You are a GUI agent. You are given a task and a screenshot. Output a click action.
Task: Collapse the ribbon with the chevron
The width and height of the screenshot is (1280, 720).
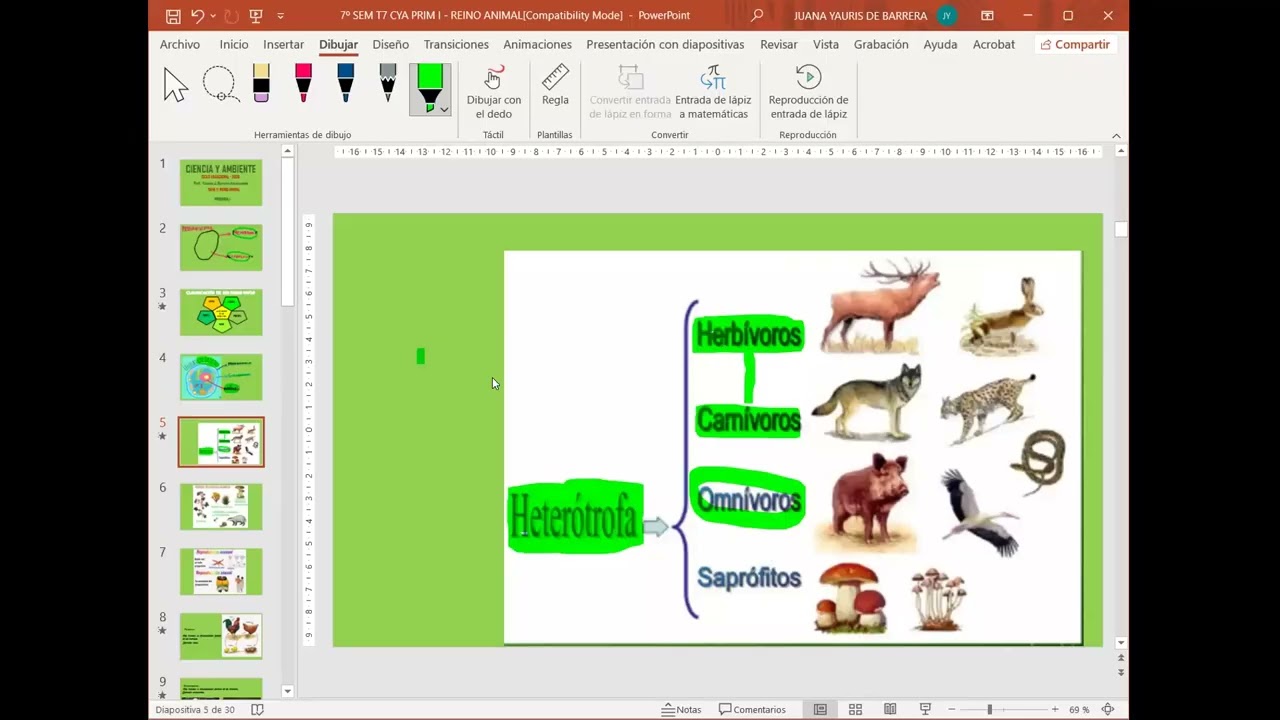1116,136
